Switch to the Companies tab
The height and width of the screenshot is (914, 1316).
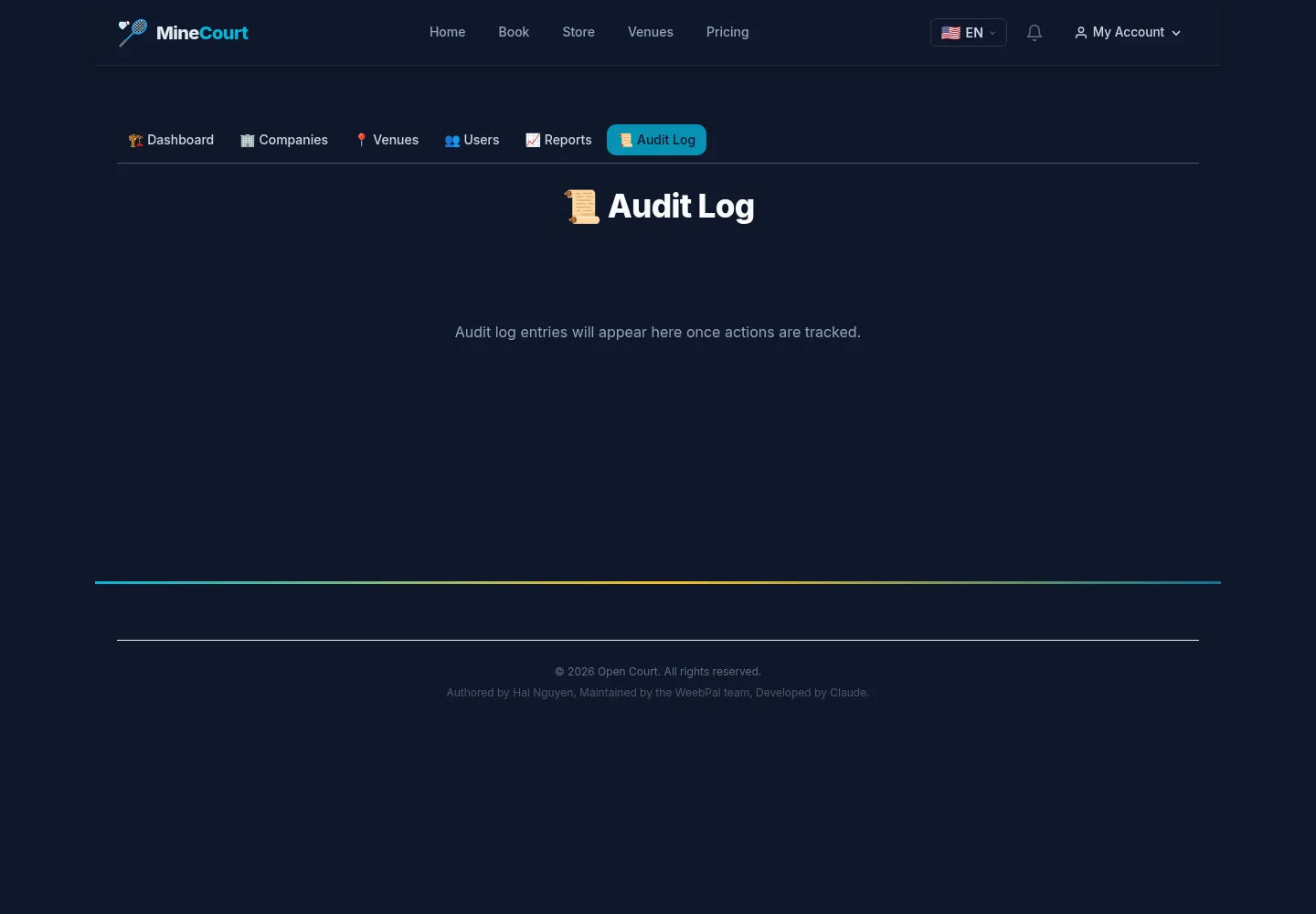284,140
